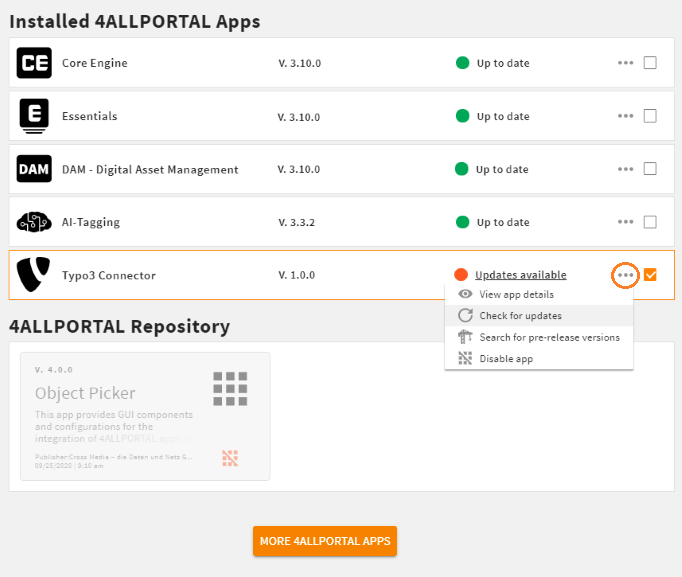The width and height of the screenshot is (682, 577).
Task: Click the Updates available link
Action: pos(521,275)
